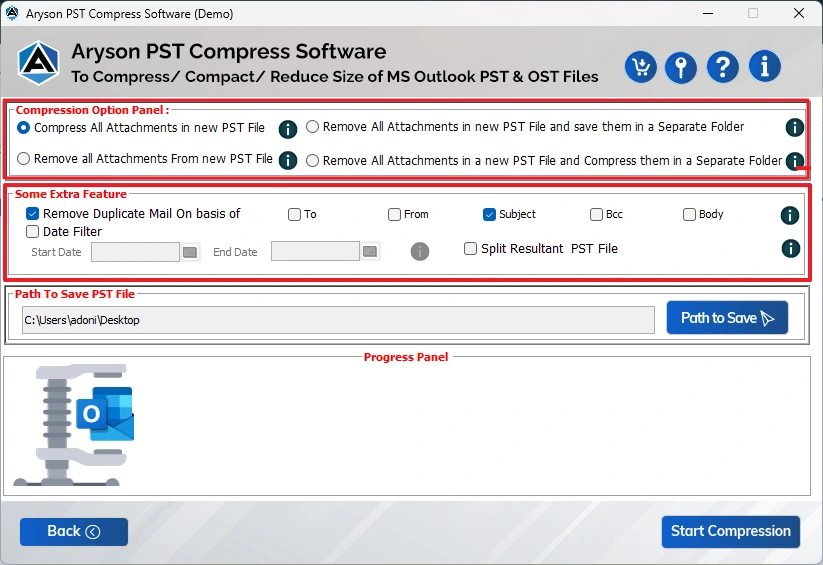Image resolution: width=823 pixels, height=565 pixels.
Task: Select Remove all Attachments From new PST File
Action: coord(24,159)
